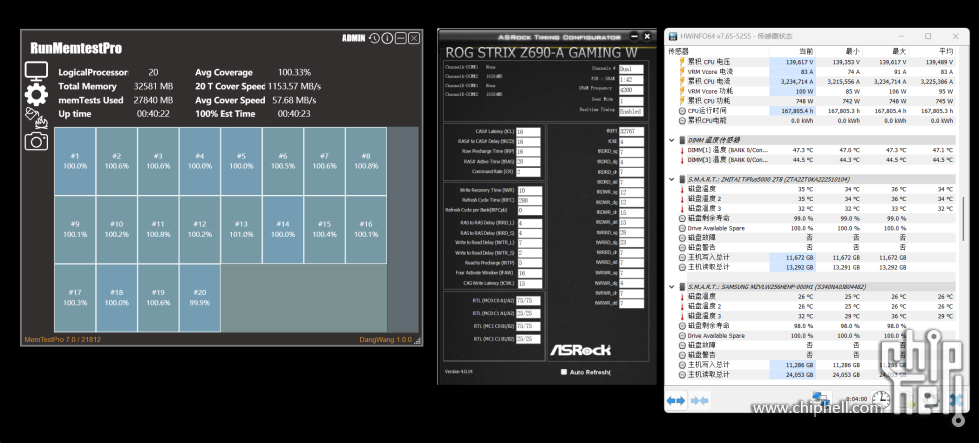Viewport: 979px width, 443px height.
Task: Click the Refresh Cycle Time (tRFC) field
Action: [529, 200]
